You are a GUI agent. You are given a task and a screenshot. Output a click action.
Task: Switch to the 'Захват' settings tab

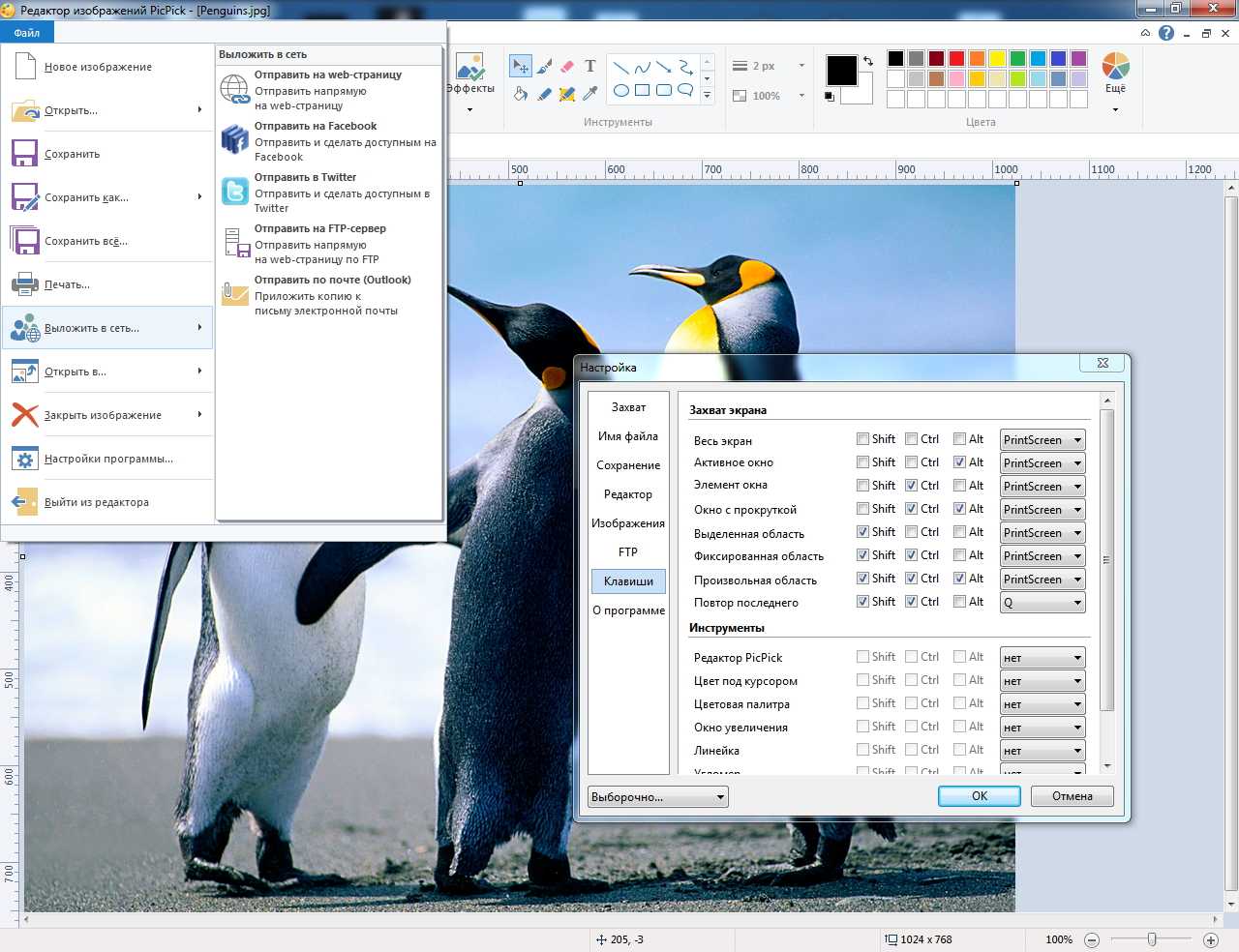[628, 407]
